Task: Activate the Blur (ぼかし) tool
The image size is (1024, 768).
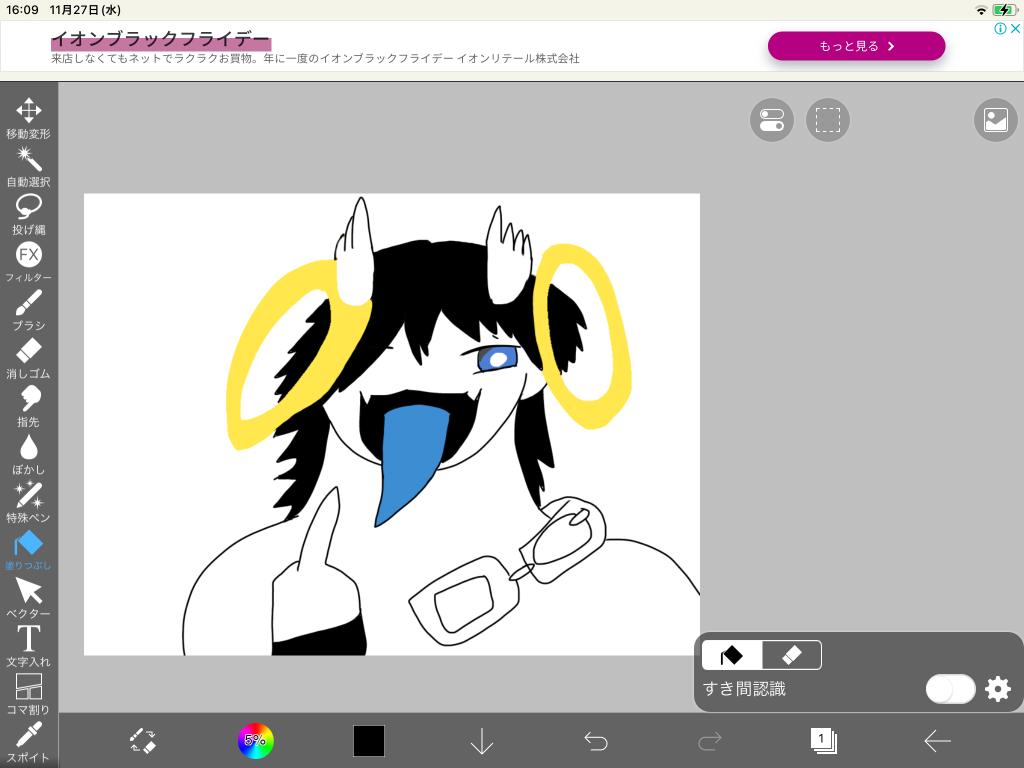Action: tap(28, 452)
